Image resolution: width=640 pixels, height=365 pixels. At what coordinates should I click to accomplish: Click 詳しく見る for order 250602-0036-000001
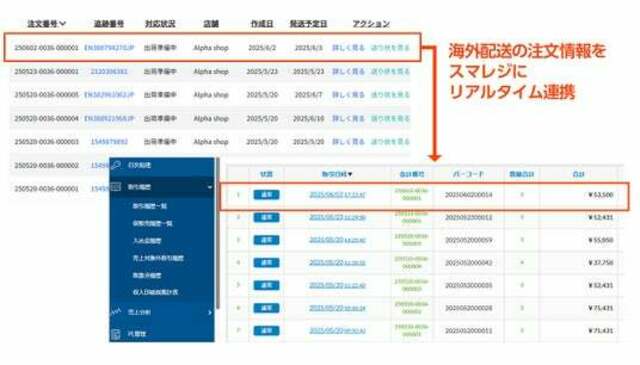348,48
